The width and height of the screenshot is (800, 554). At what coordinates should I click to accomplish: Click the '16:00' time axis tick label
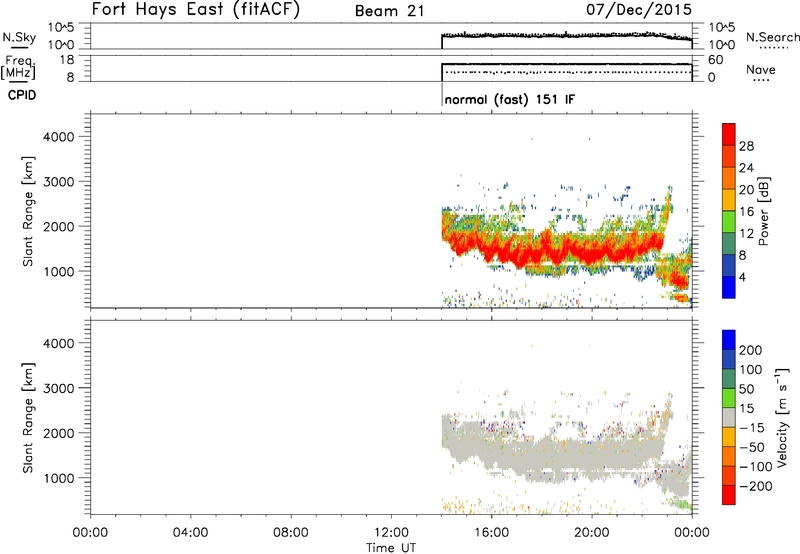pyautogui.click(x=492, y=533)
